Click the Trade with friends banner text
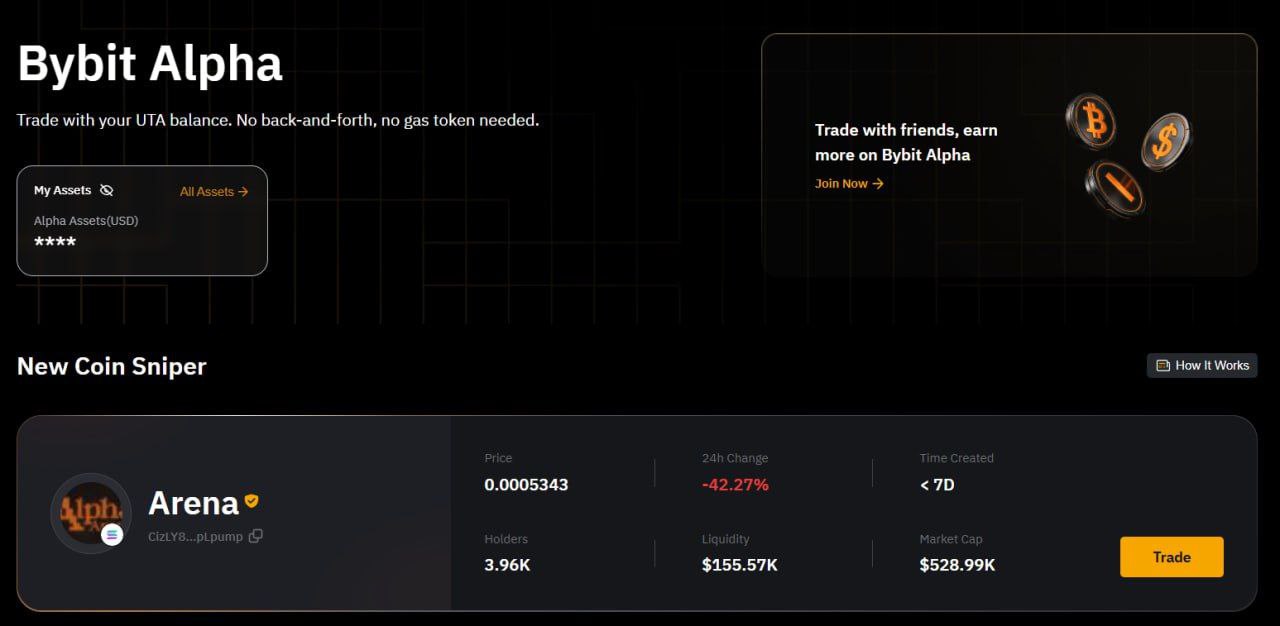Image resolution: width=1280 pixels, height=626 pixels. click(905, 142)
